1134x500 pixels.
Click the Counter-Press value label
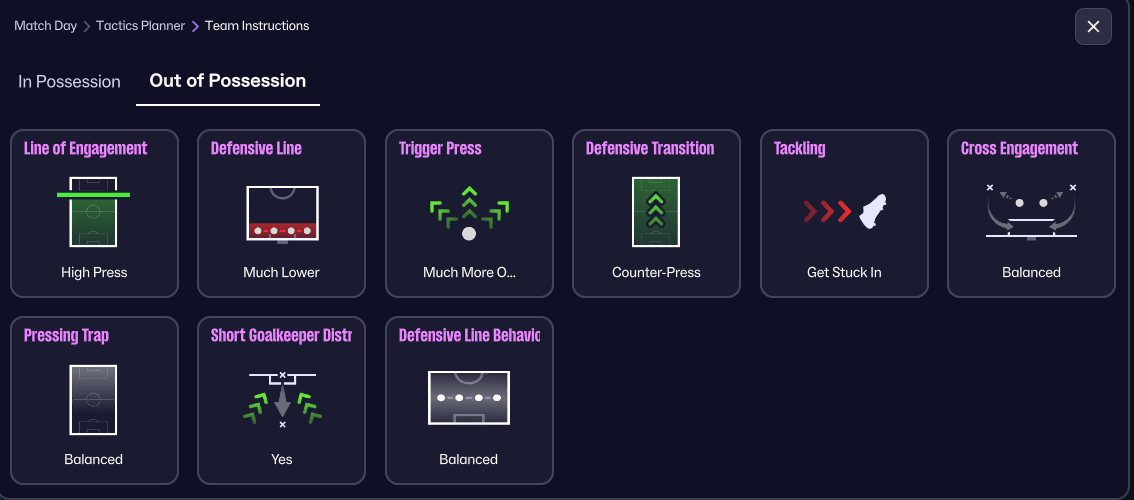(656, 272)
